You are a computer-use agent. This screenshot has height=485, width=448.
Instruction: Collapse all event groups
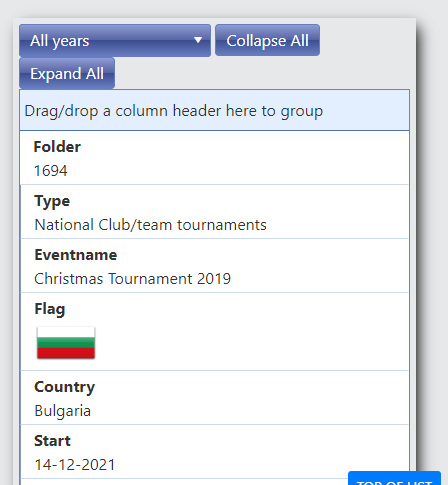[267, 40]
